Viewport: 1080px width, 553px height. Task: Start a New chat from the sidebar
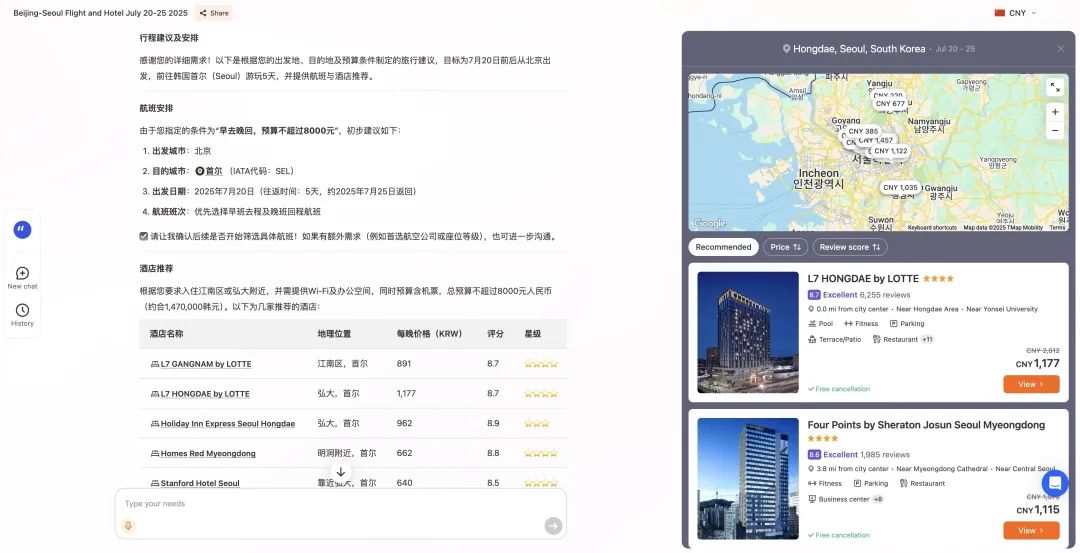tap(22, 278)
